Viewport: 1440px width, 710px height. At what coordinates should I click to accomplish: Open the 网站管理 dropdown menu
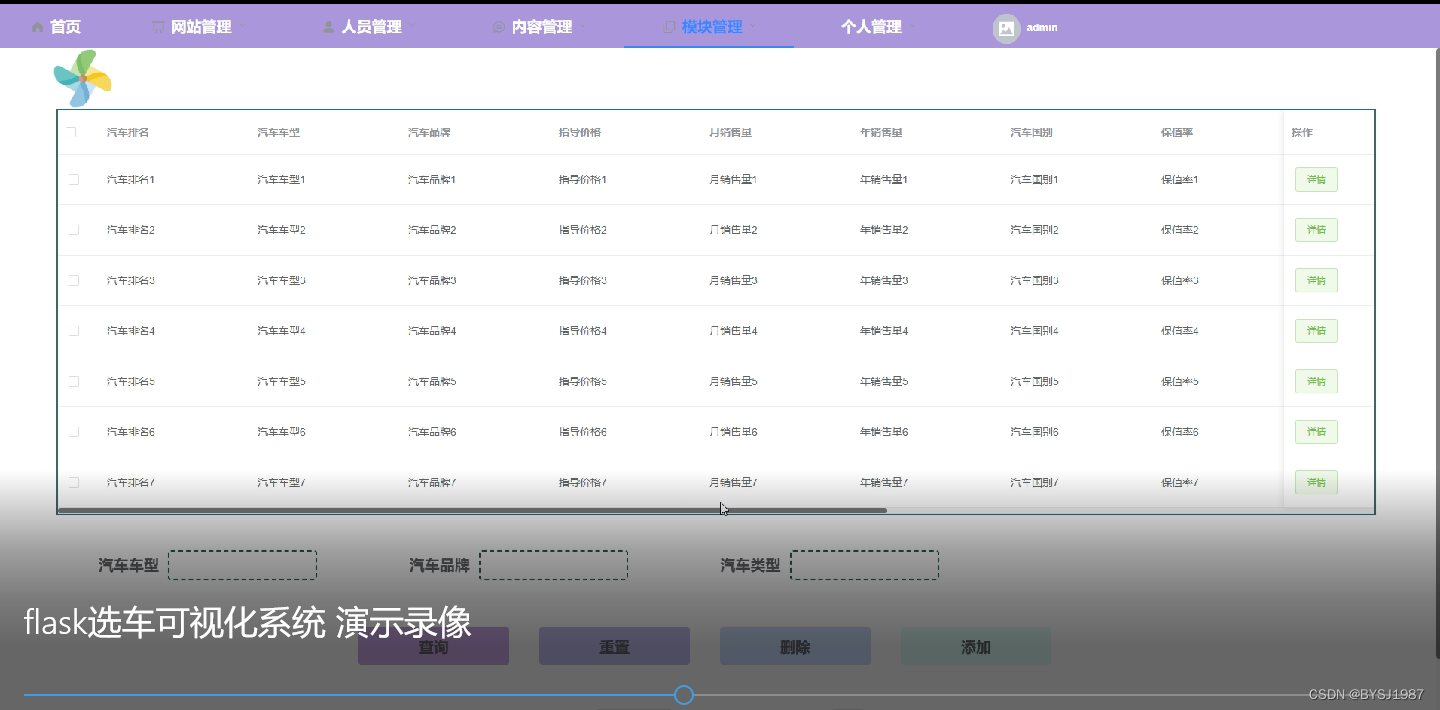[x=200, y=27]
